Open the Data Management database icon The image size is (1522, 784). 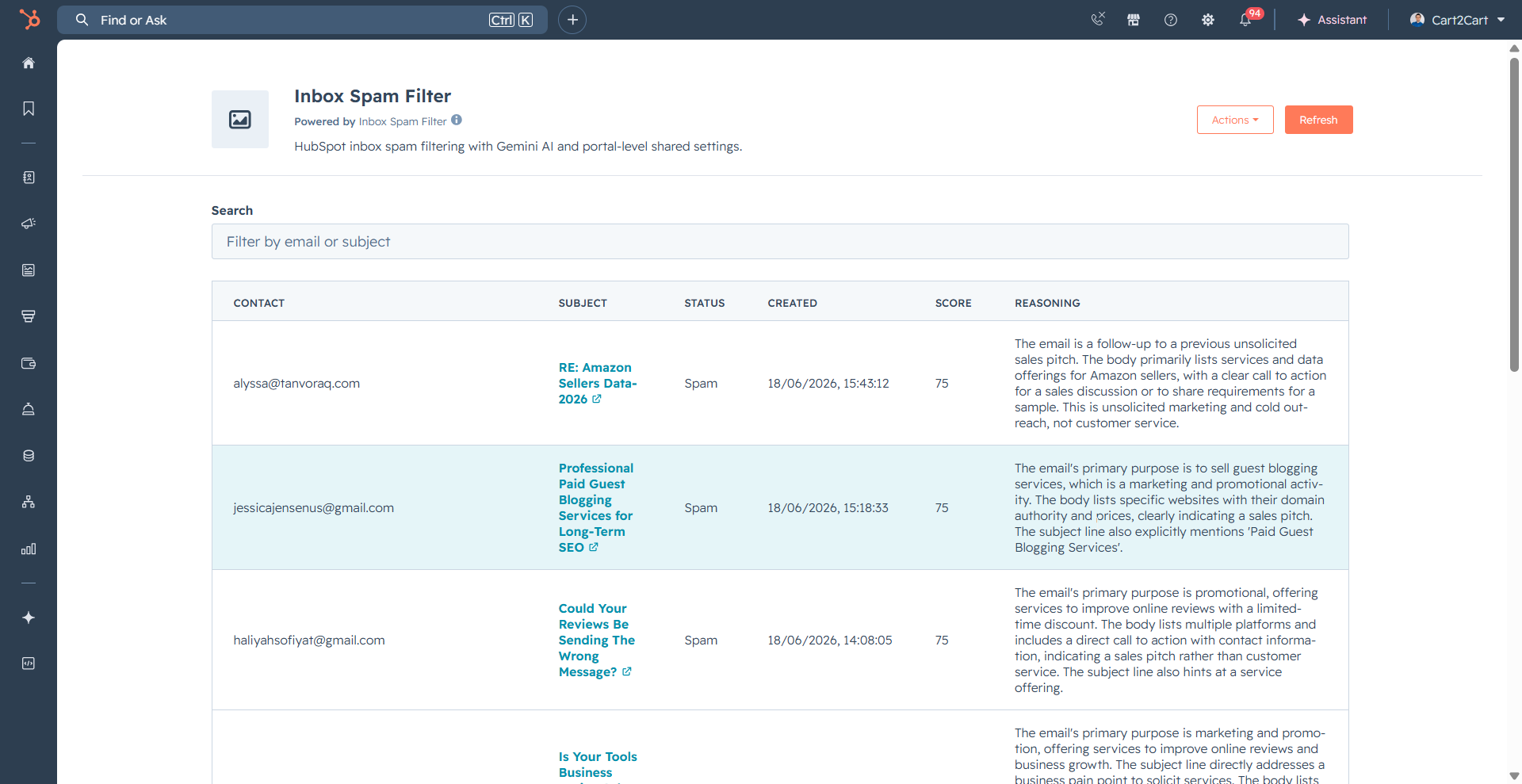[x=29, y=456]
